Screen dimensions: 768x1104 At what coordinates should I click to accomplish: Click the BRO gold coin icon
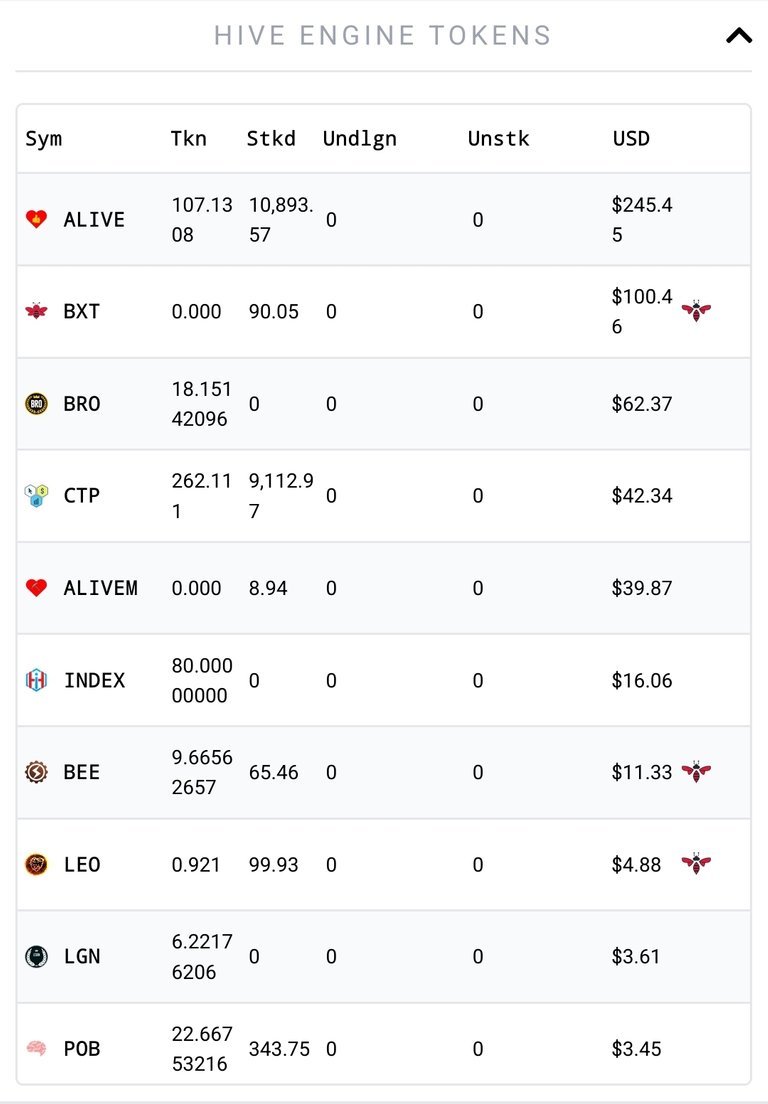tap(37, 403)
